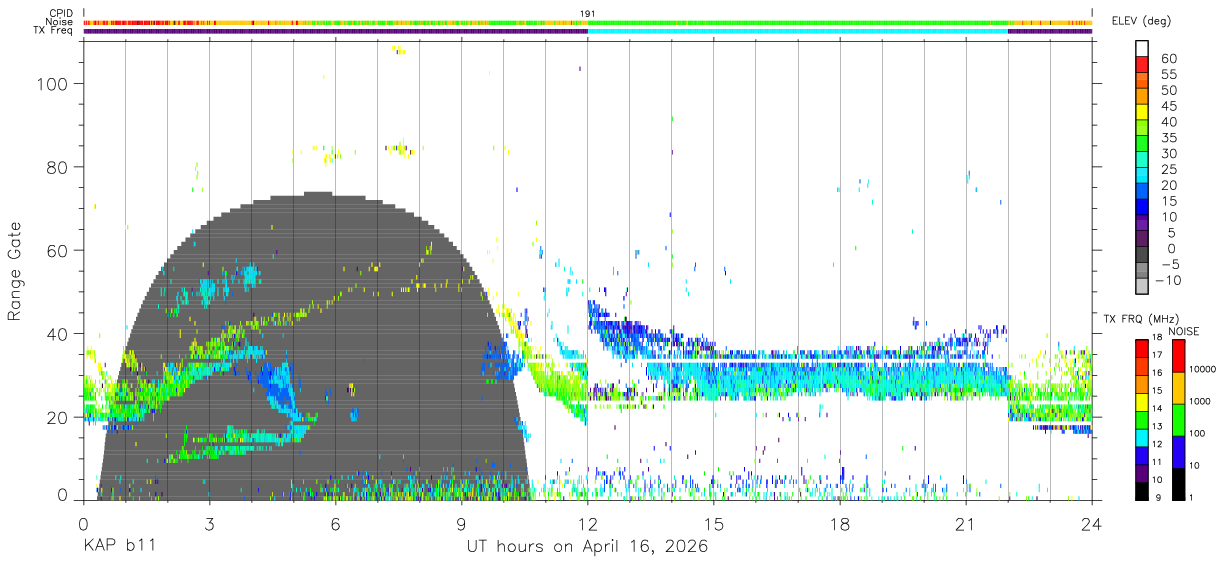
Task: Click the Noise row label at top left
Action: pos(60,22)
